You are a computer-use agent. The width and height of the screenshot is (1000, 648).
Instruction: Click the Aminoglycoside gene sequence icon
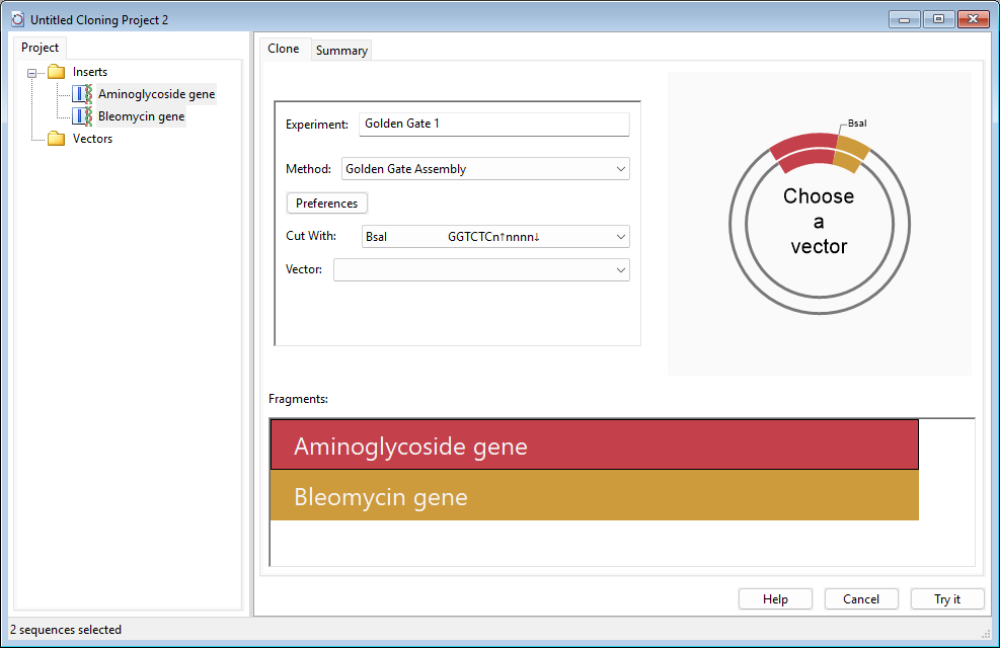(x=82, y=94)
